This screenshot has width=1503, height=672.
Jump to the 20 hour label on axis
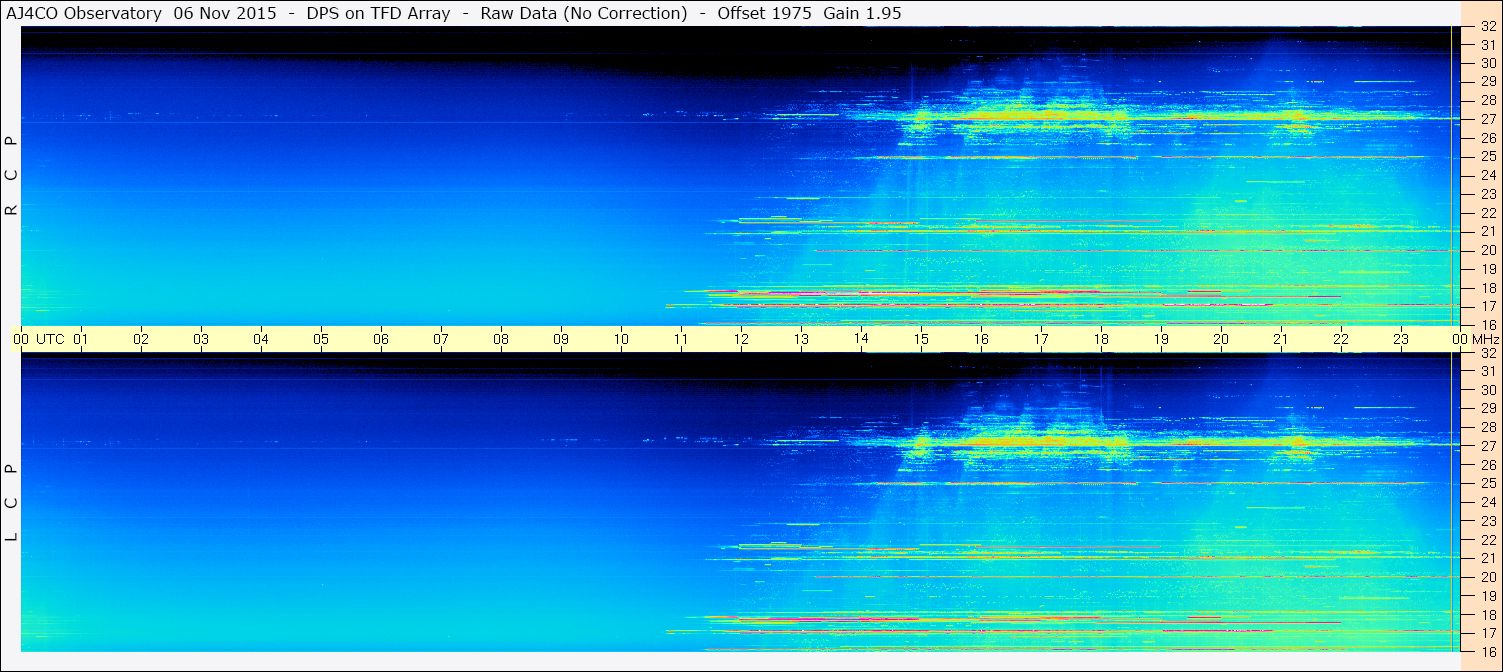1221,339
